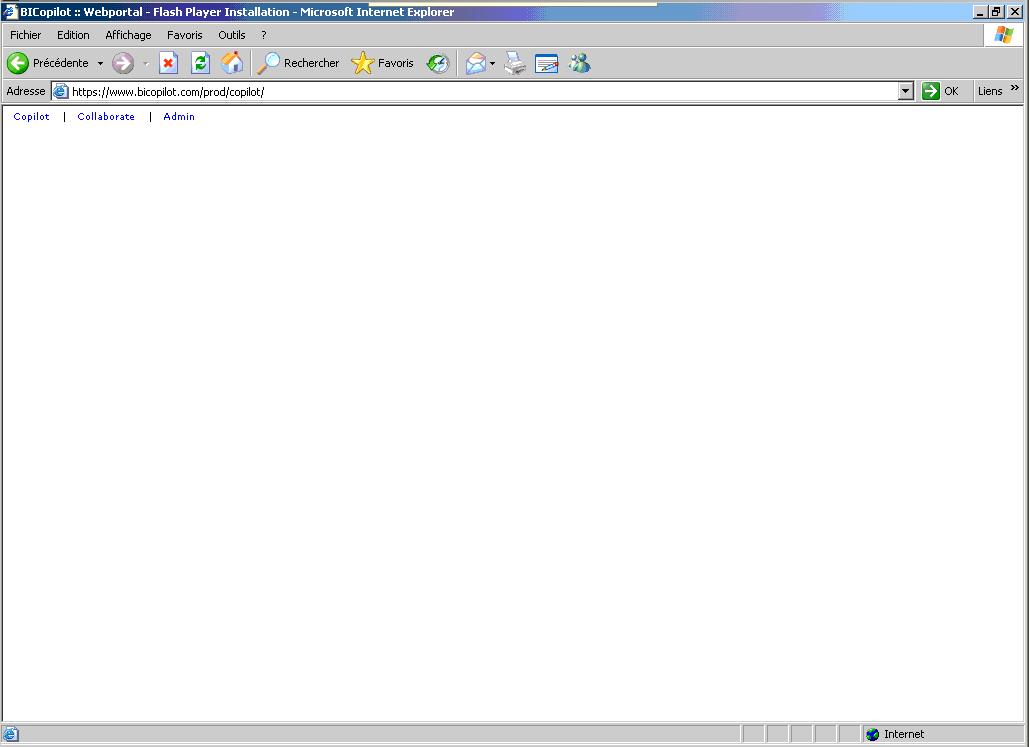Viewport: 1030px width, 747px height.
Task: Open the Favoris star panel
Action: [x=383, y=63]
